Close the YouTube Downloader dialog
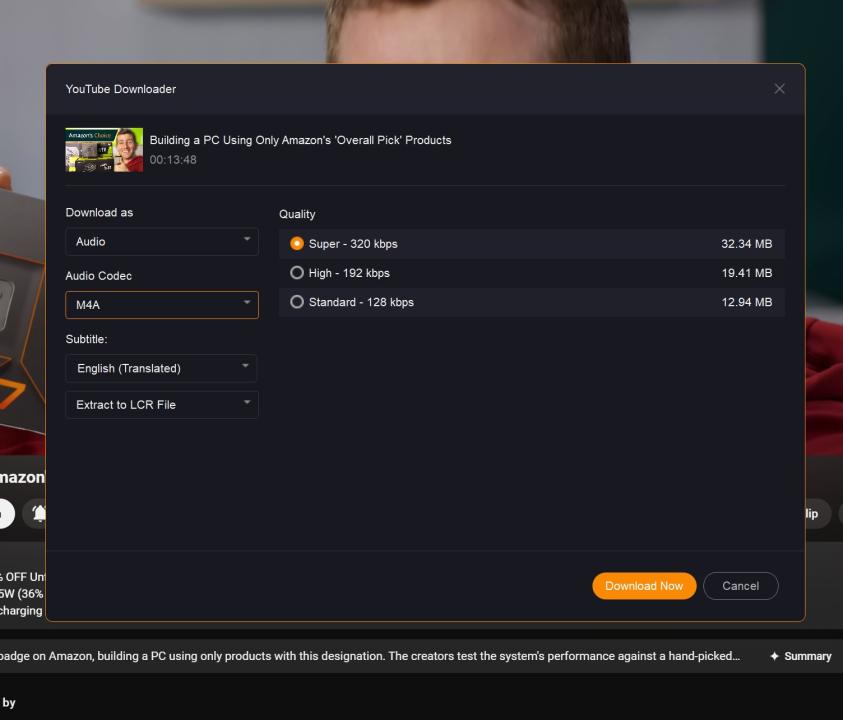Screen dimensions: 843x720 click(x=779, y=89)
